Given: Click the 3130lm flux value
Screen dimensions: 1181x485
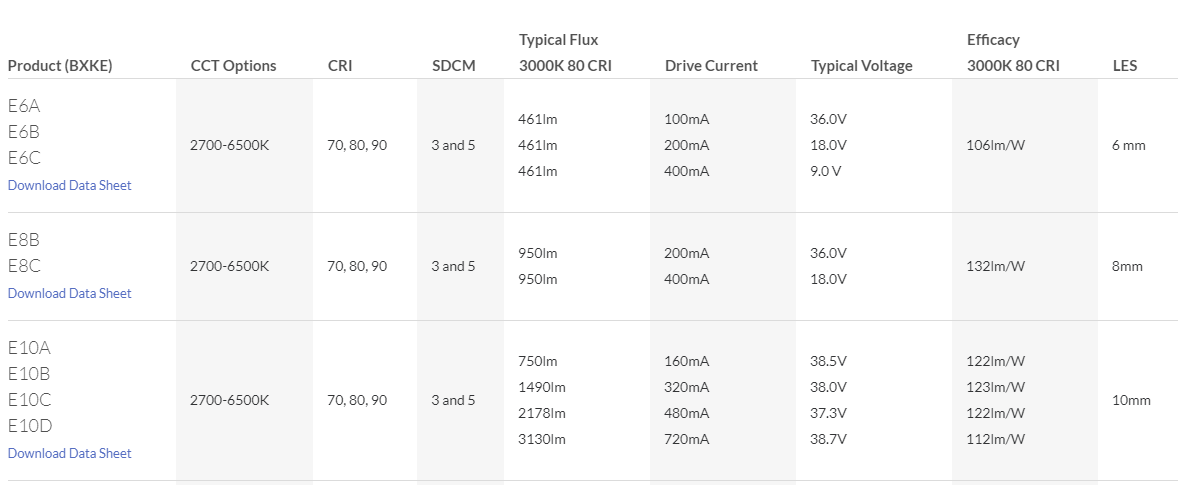Looking at the screenshot, I should pyautogui.click(x=542, y=439).
